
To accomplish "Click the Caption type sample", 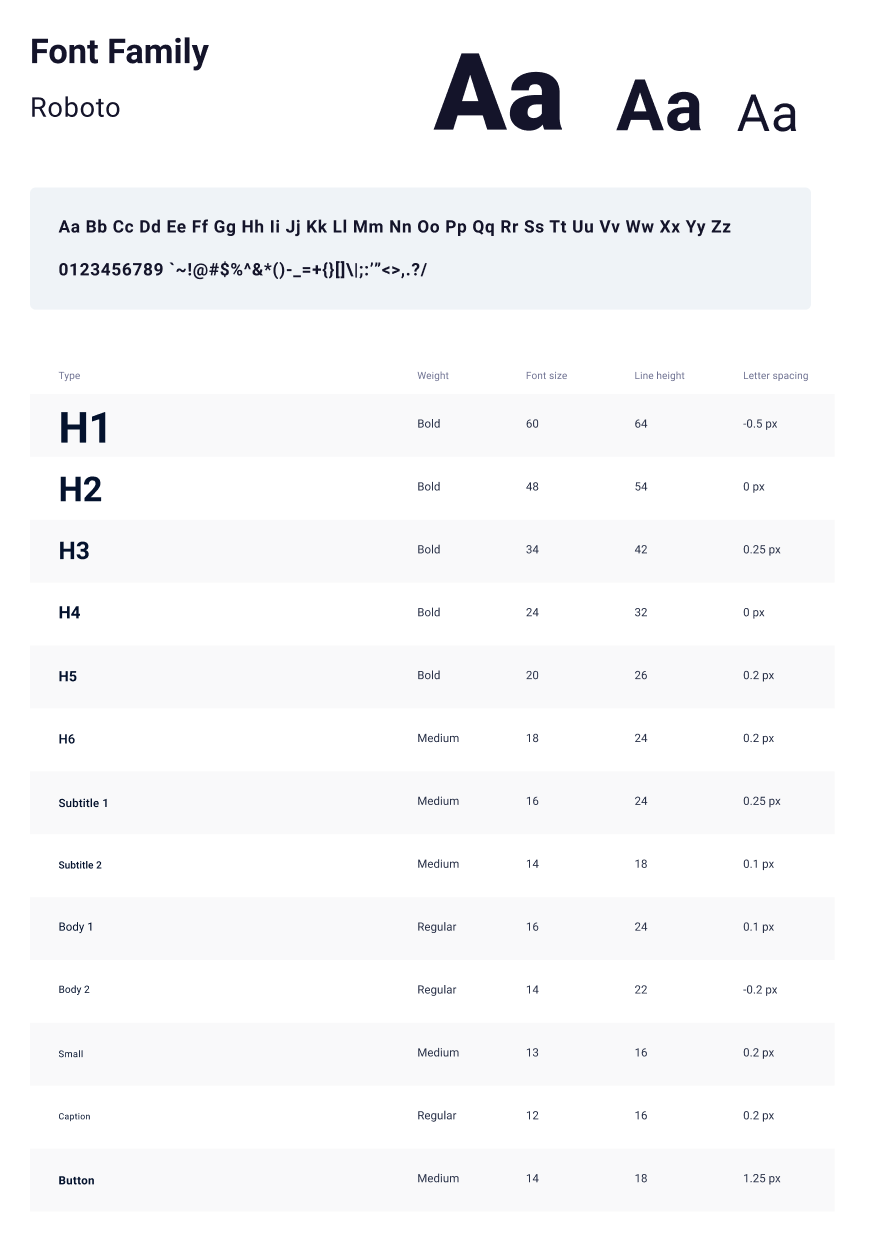I will point(74,1117).
